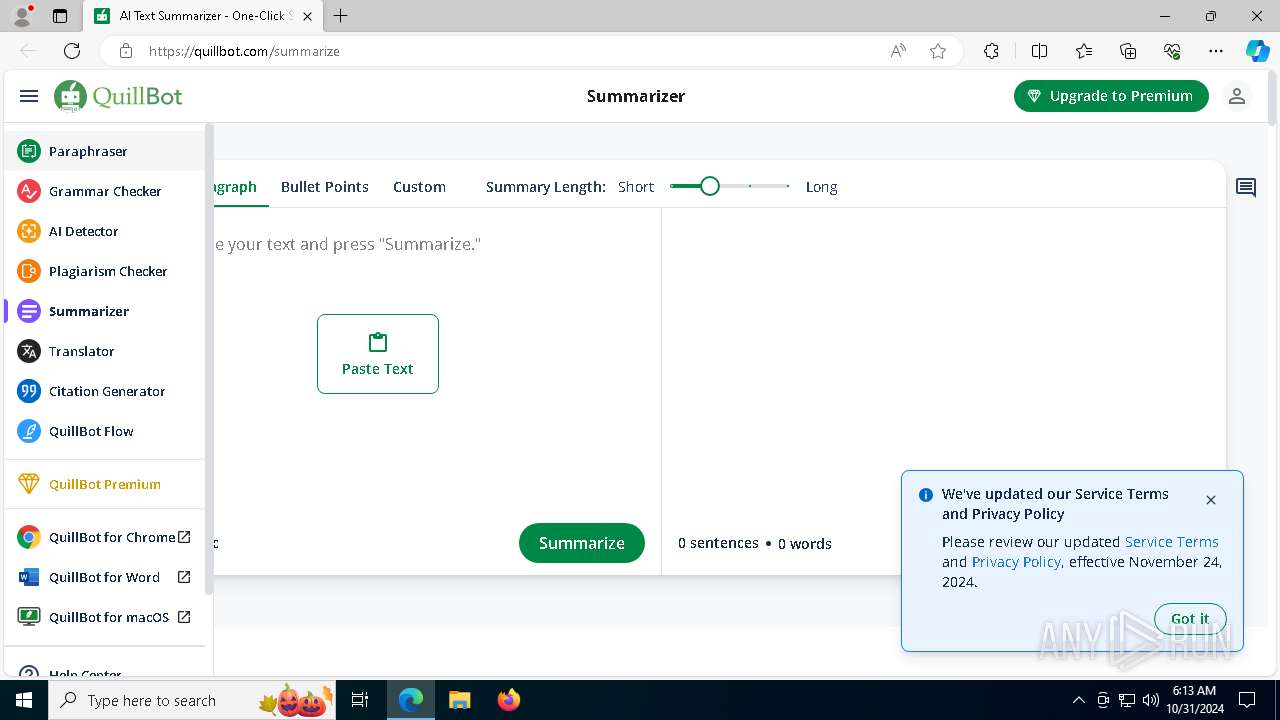Switch to Custom summary tab
The height and width of the screenshot is (720, 1280).
(x=419, y=187)
